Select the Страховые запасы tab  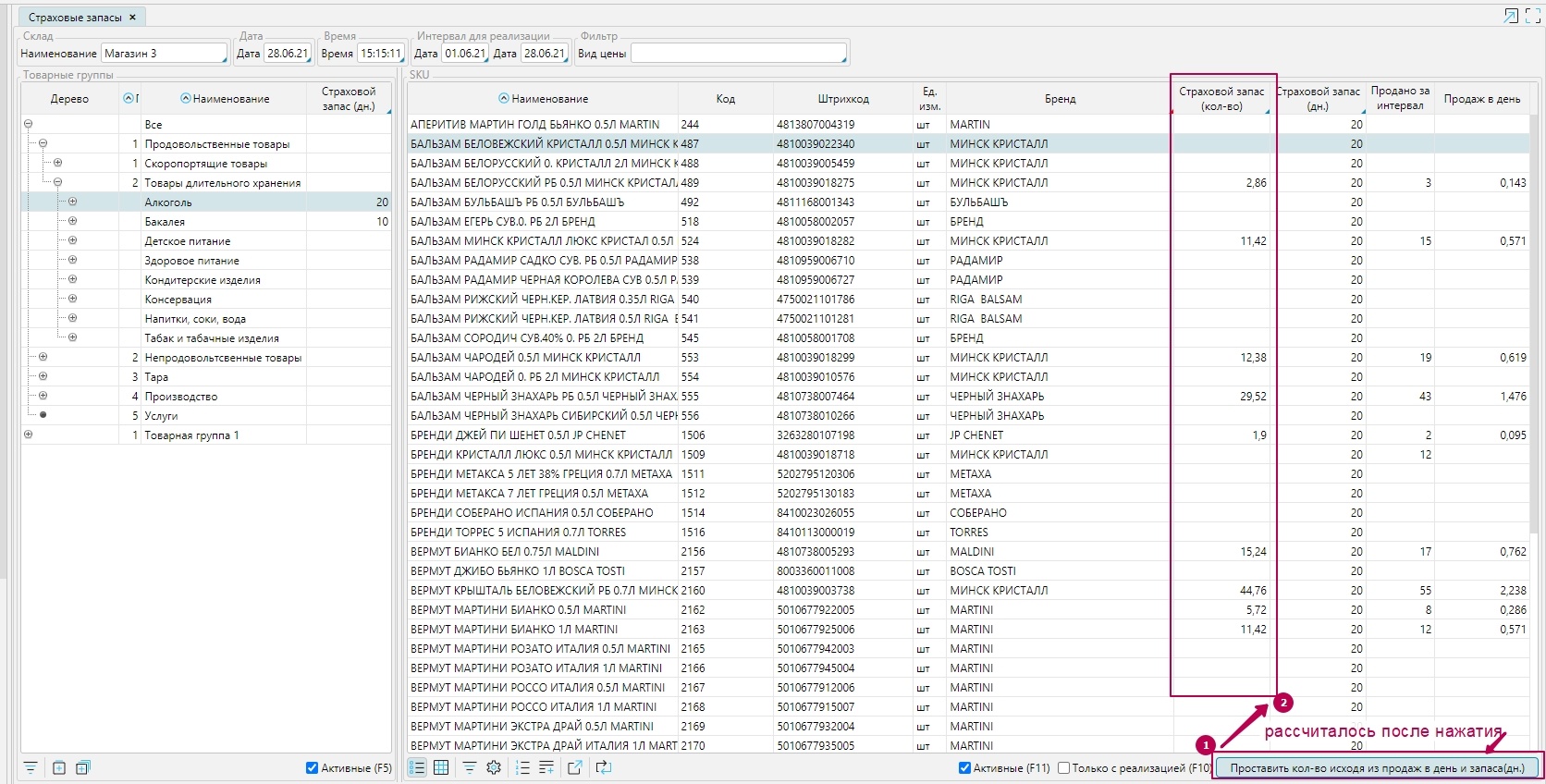click(x=75, y=18)
